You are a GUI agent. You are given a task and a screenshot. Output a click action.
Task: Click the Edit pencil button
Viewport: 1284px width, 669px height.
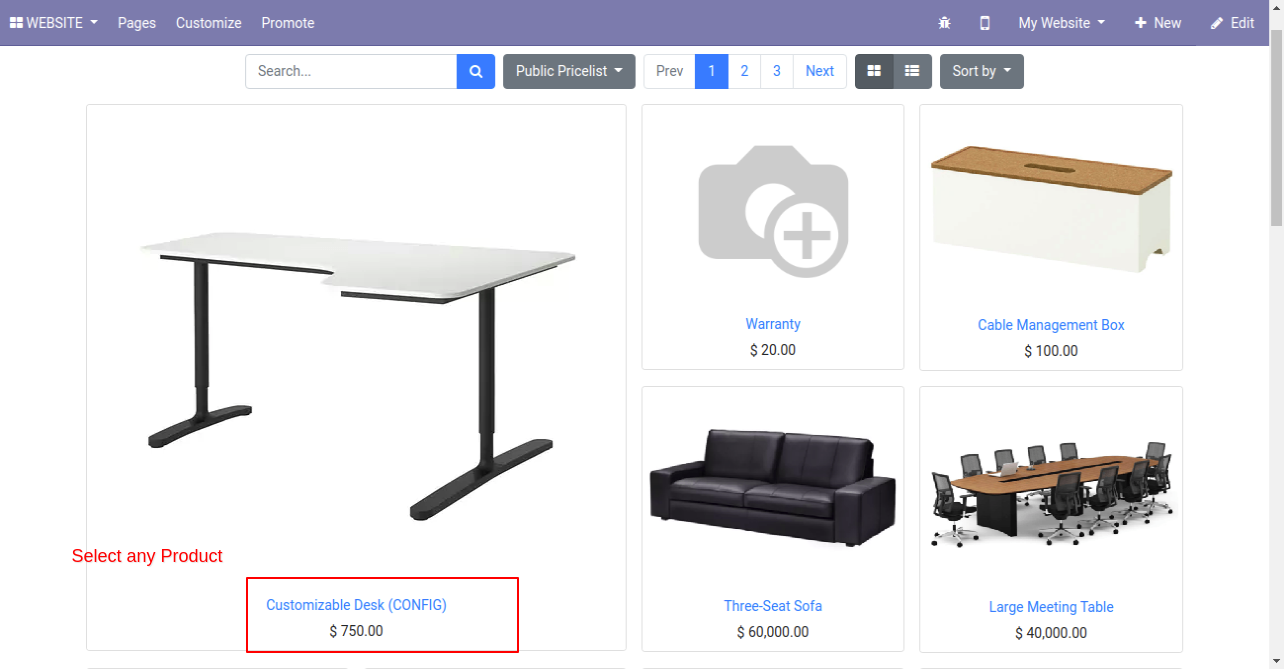pos(1232,23)
